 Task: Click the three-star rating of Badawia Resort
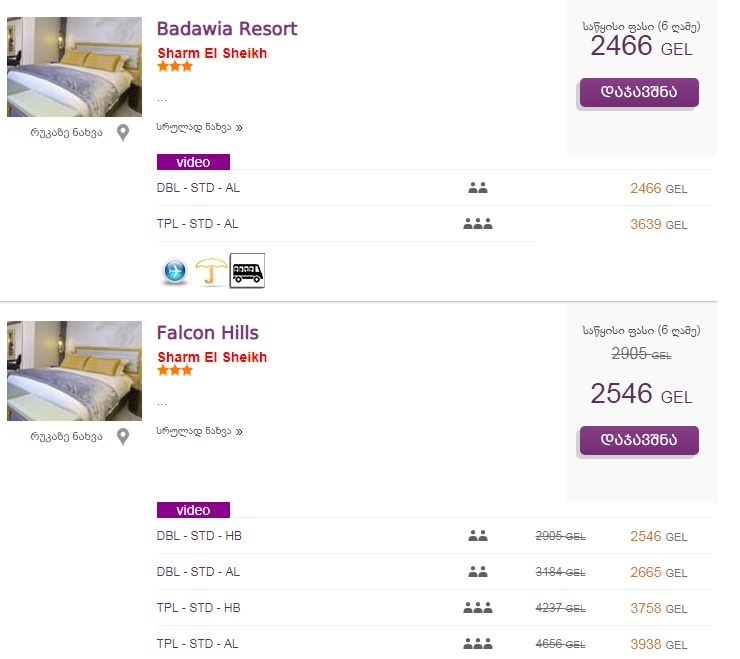coord(175,67)
